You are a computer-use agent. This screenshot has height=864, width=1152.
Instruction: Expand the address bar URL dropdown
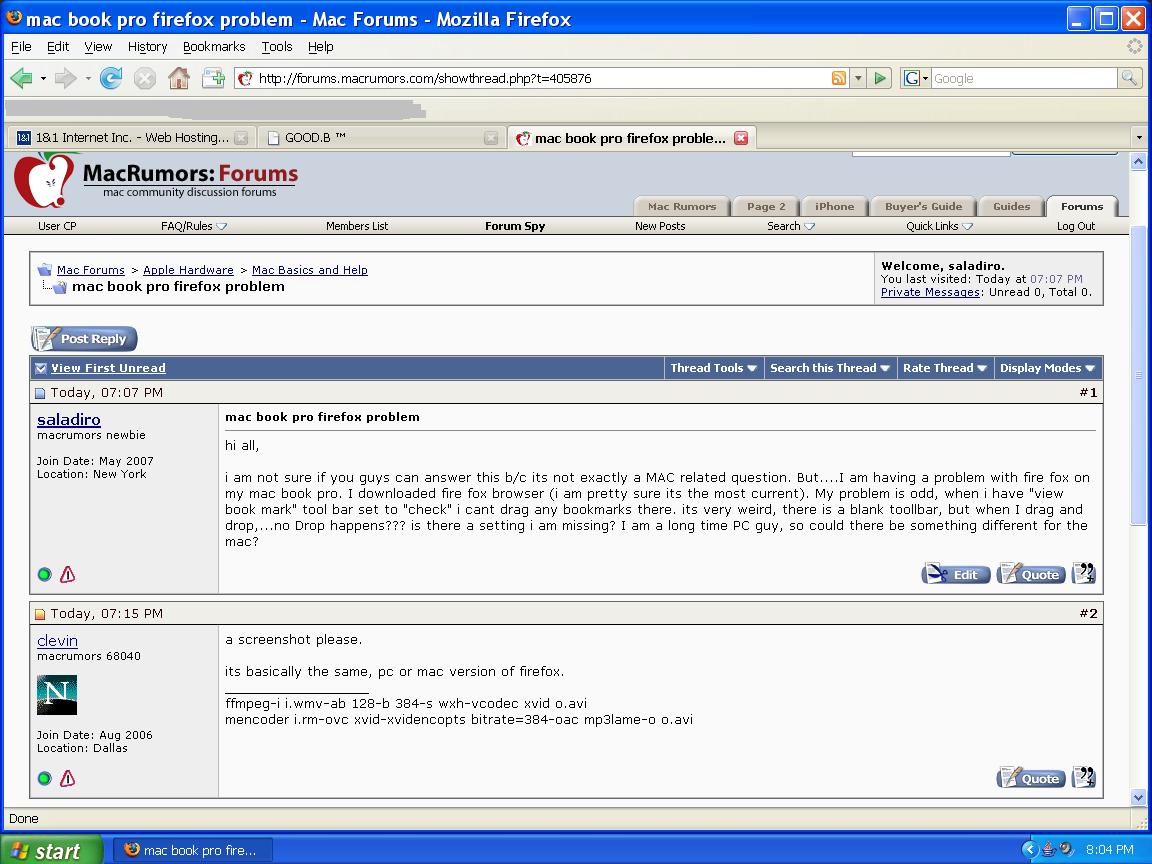point(857,78)
